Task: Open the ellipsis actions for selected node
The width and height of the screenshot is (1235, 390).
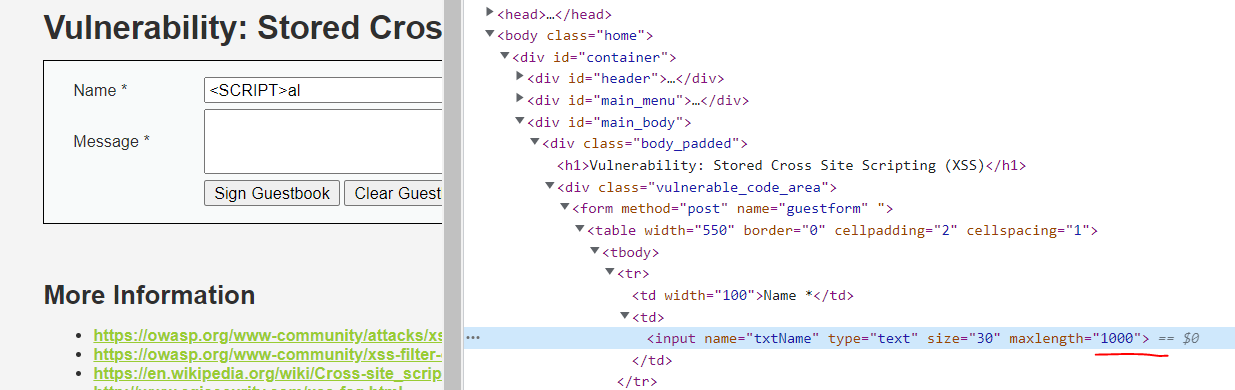Action: pos(474,338)
